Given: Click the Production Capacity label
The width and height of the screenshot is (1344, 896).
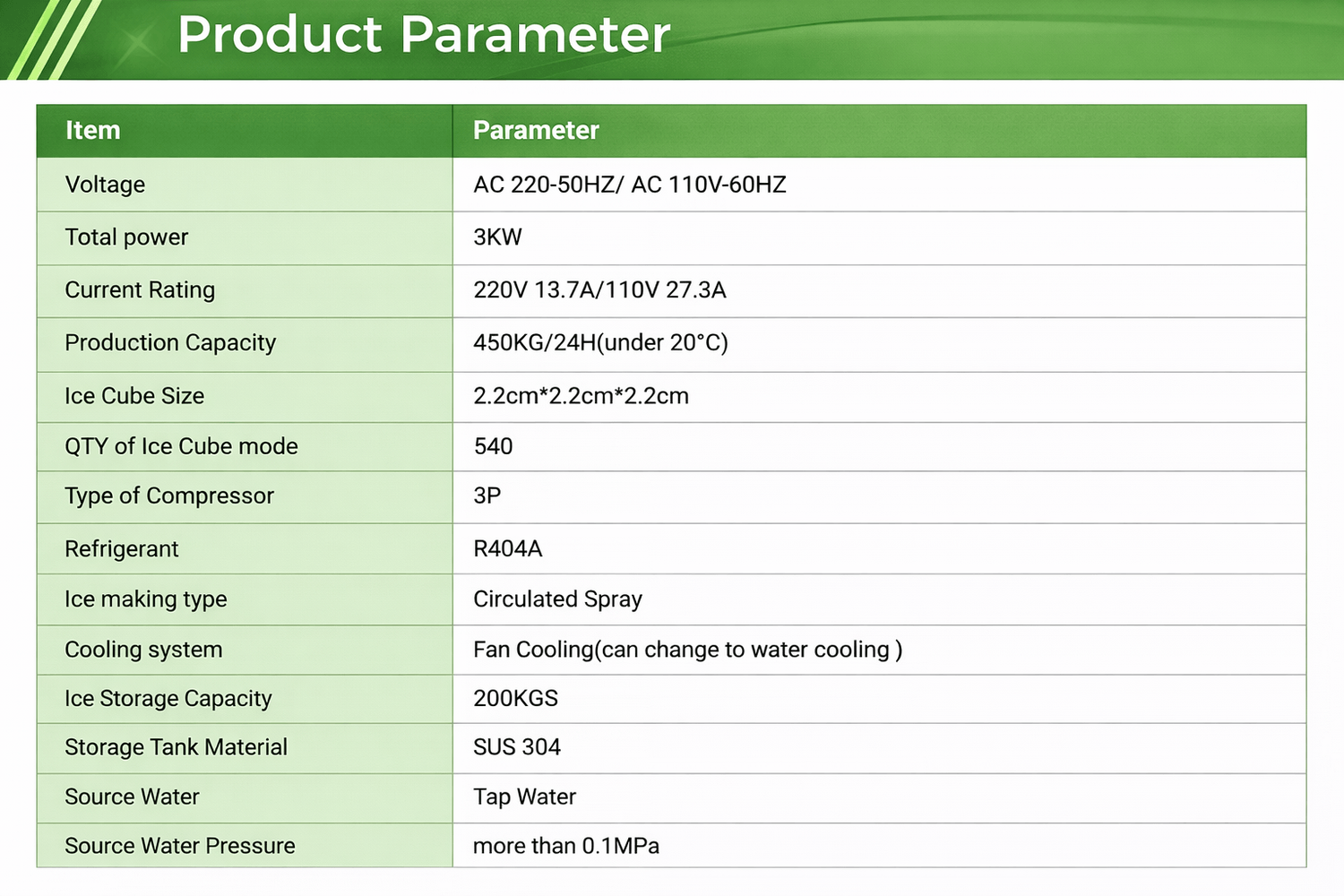Looking at the screenshot, I should point(170,343).
